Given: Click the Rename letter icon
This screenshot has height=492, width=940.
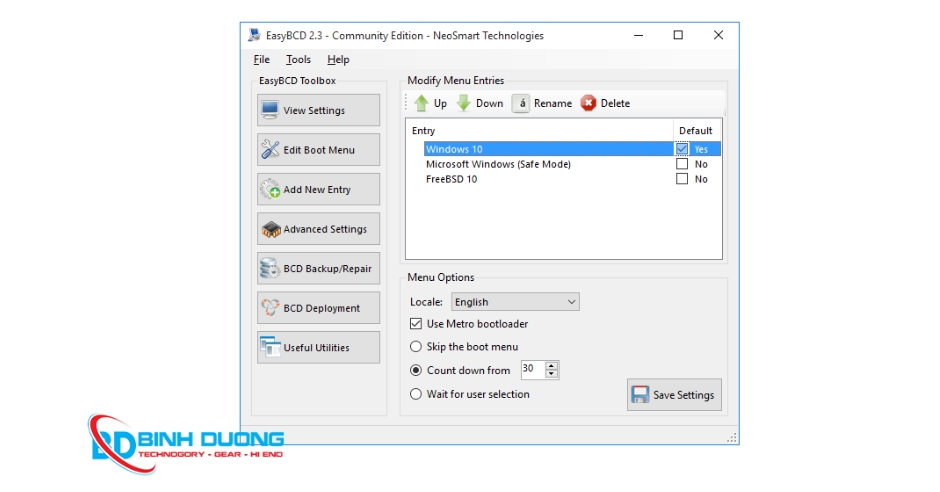Looking at the screenshot, I should coord(522,103).
